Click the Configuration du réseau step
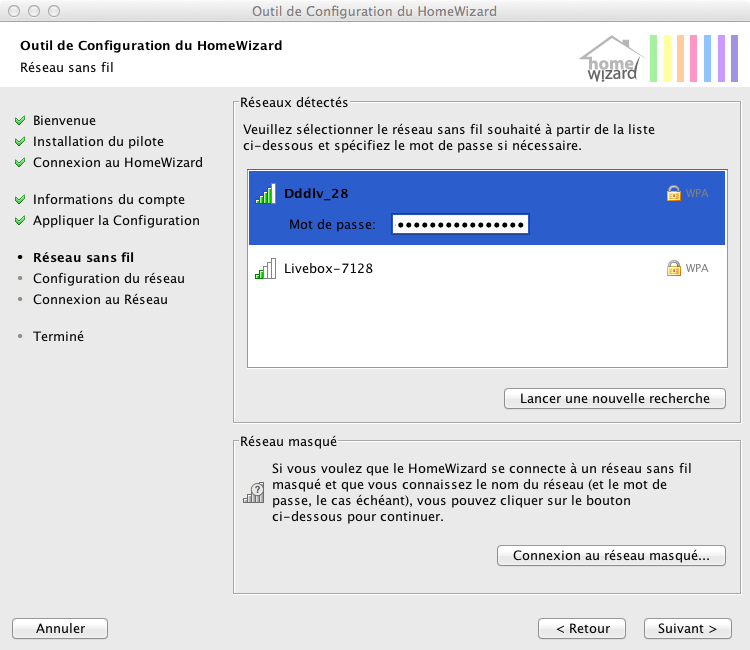750x650 pixels. click(109, 279)
